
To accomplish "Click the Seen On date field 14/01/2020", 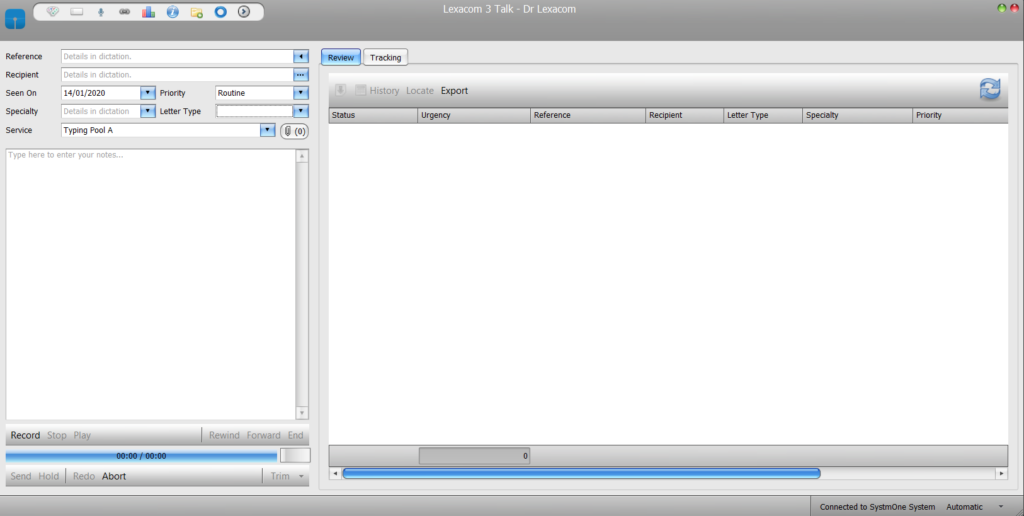I will point(101,93).
